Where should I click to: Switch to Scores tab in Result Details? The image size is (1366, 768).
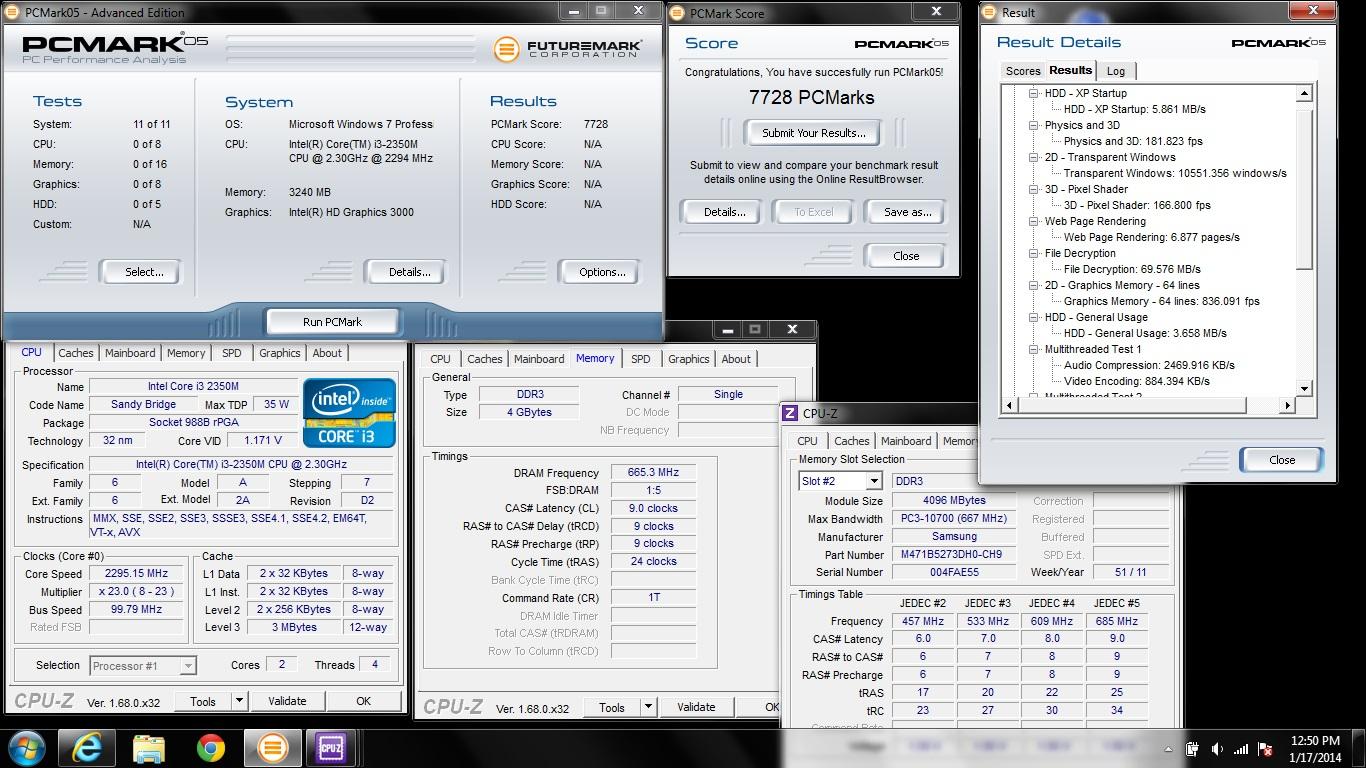pyautogui.click(x=1022, y=71)
